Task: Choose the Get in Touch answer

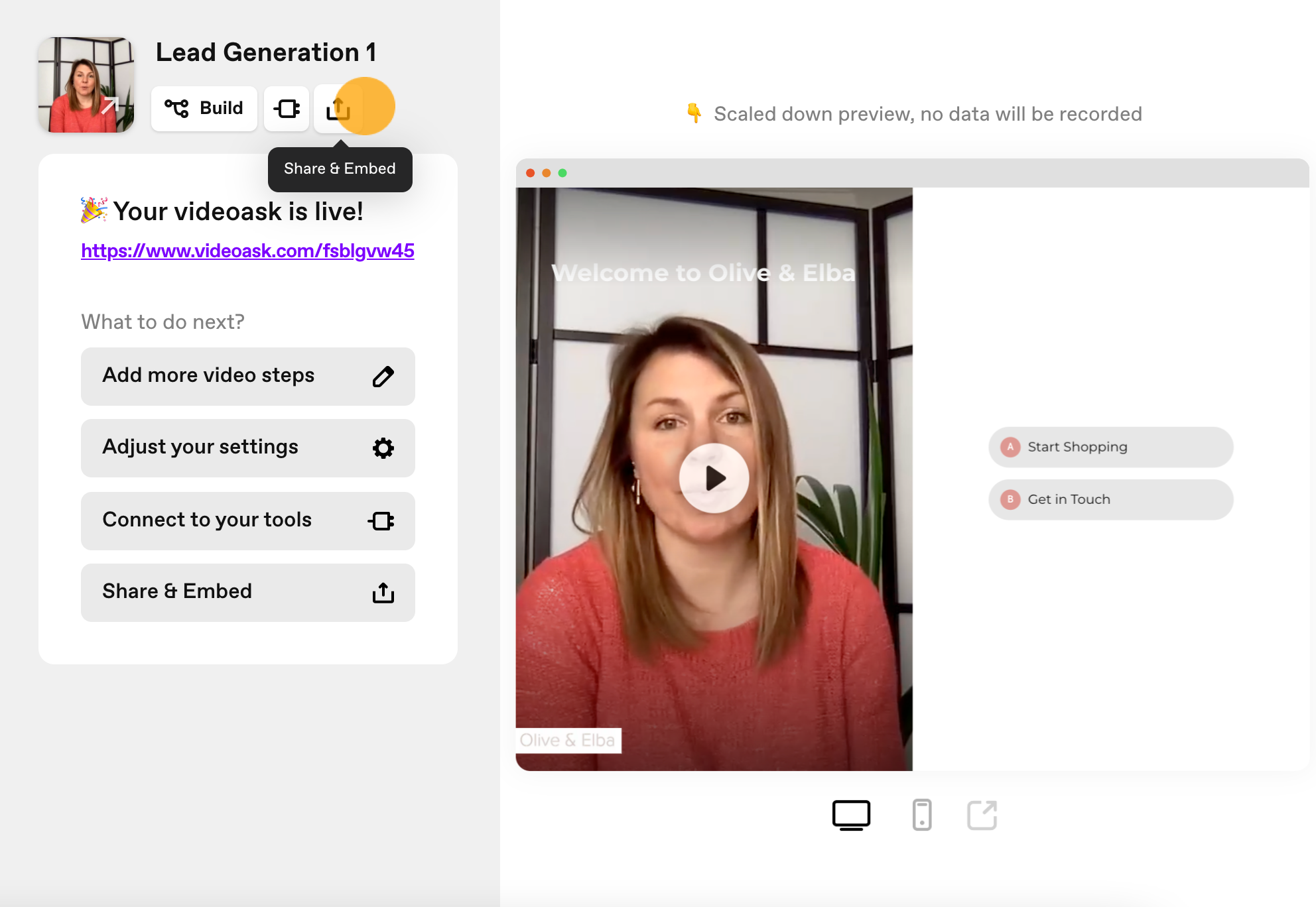Action: 1110,499
